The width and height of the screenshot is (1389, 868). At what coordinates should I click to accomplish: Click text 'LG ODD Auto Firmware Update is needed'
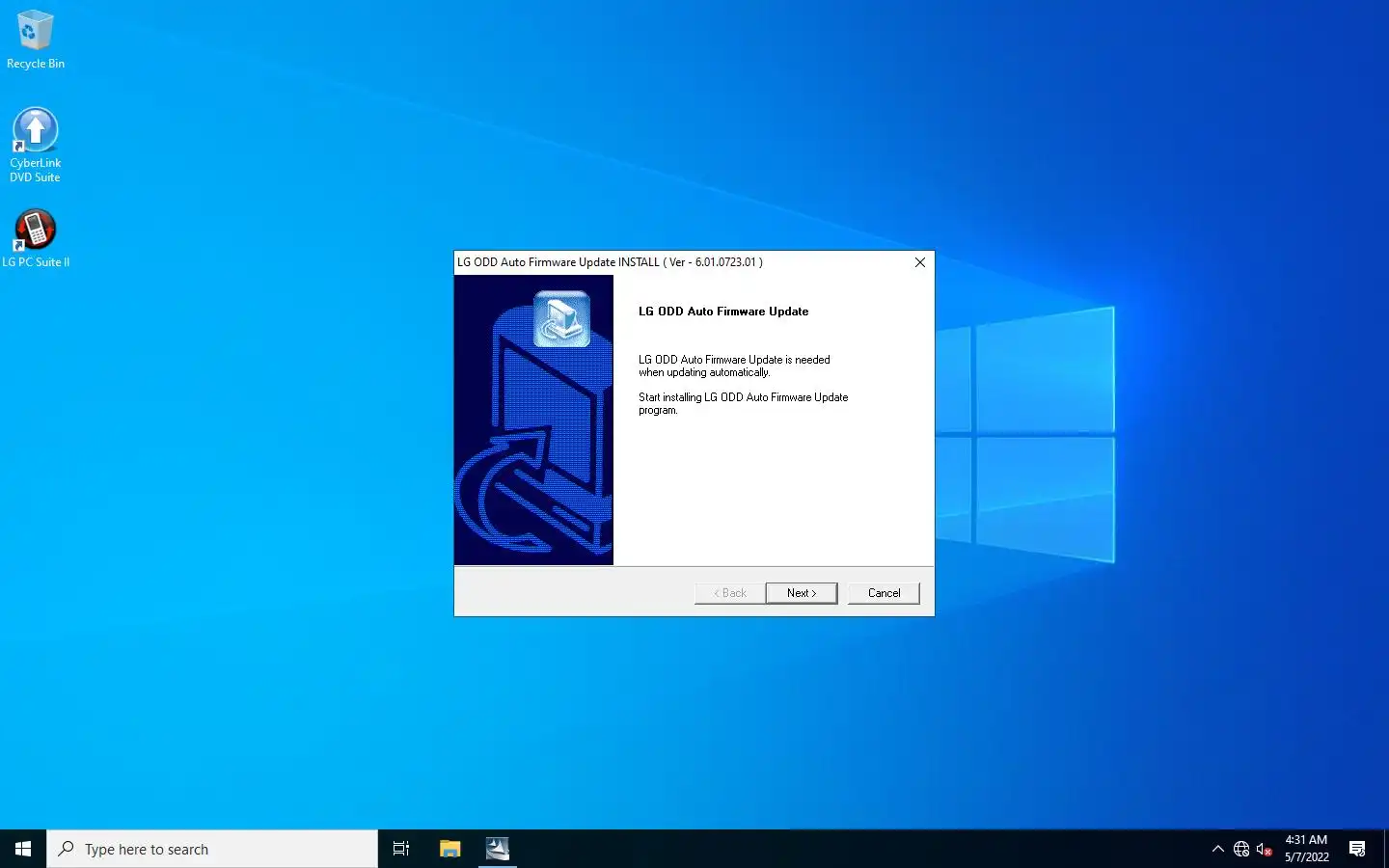coord(734,360)
